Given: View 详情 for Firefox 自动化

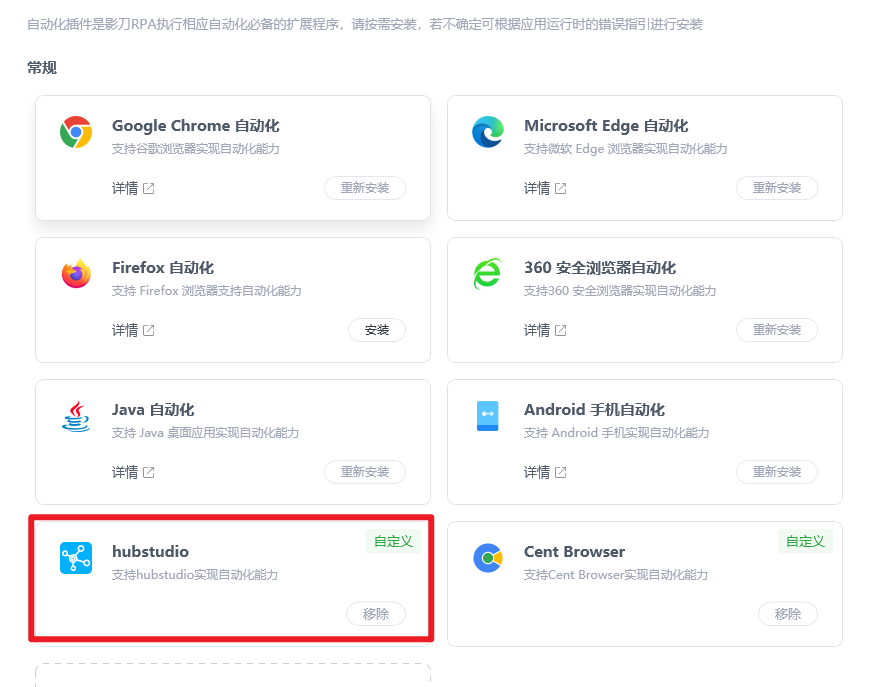Looking at the screenshot, I should click(x=133, y=330).
